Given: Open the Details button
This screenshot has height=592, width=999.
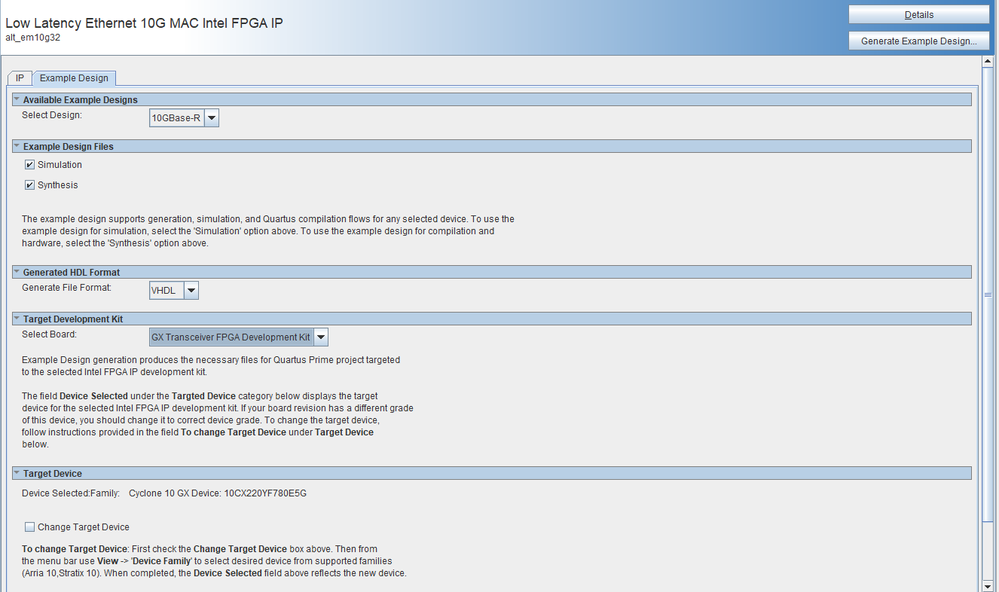Looking at the screenshot, I should (918, 15).
